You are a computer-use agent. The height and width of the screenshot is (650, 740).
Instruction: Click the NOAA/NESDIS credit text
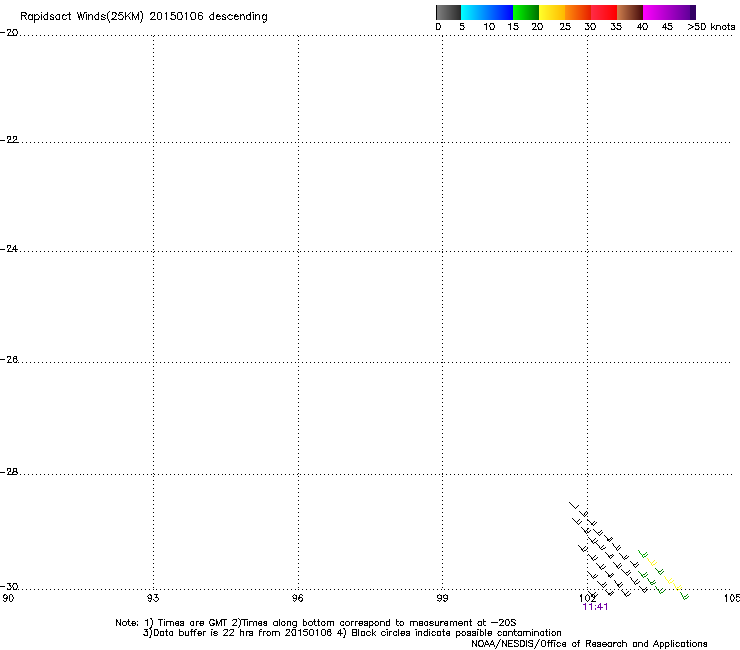tap(589, 644)
